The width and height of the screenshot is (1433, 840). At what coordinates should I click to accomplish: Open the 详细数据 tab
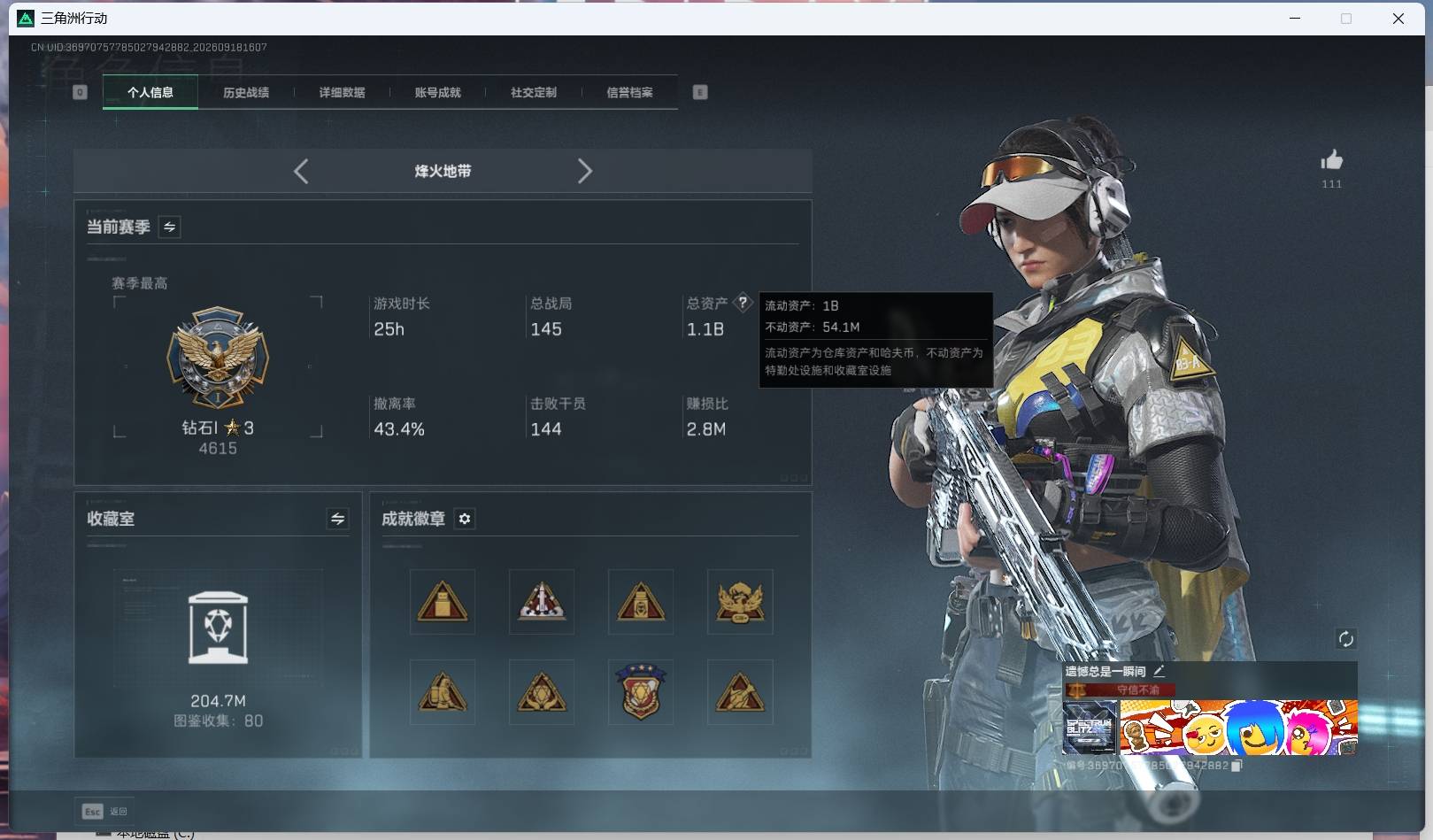click(342, 92)
